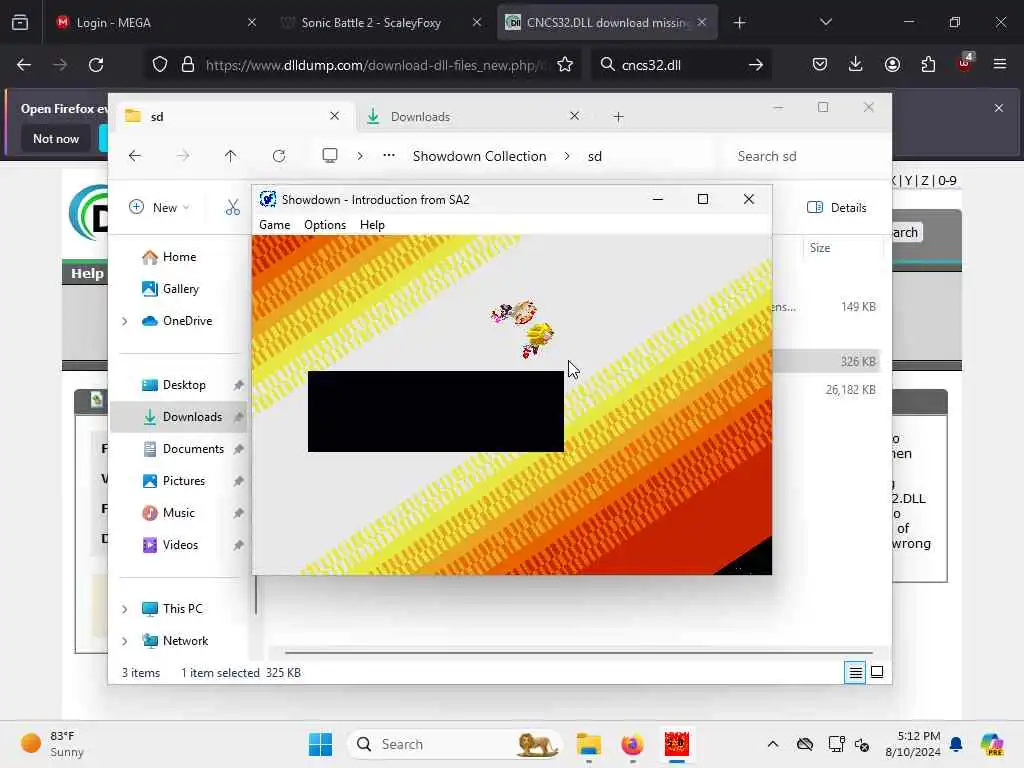Close the Downloads tab in File Explorer

pos(575,116)
